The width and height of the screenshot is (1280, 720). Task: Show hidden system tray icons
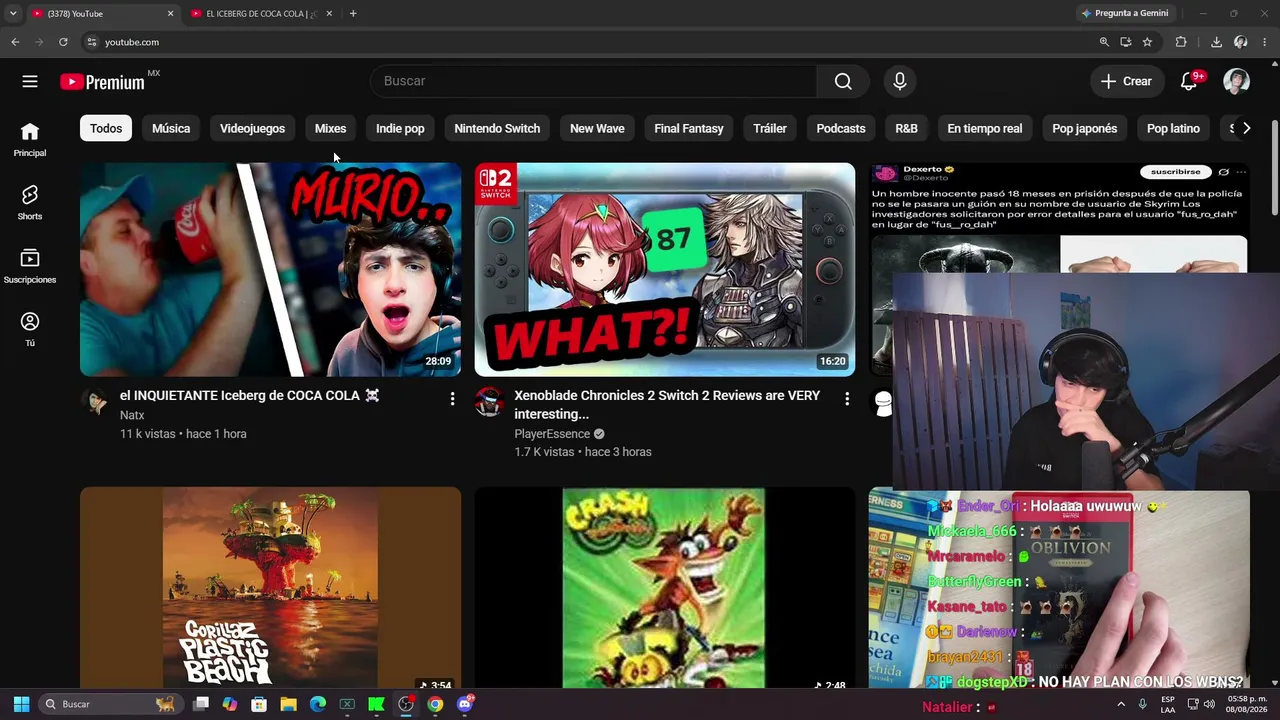click(x=1121, y=704)
